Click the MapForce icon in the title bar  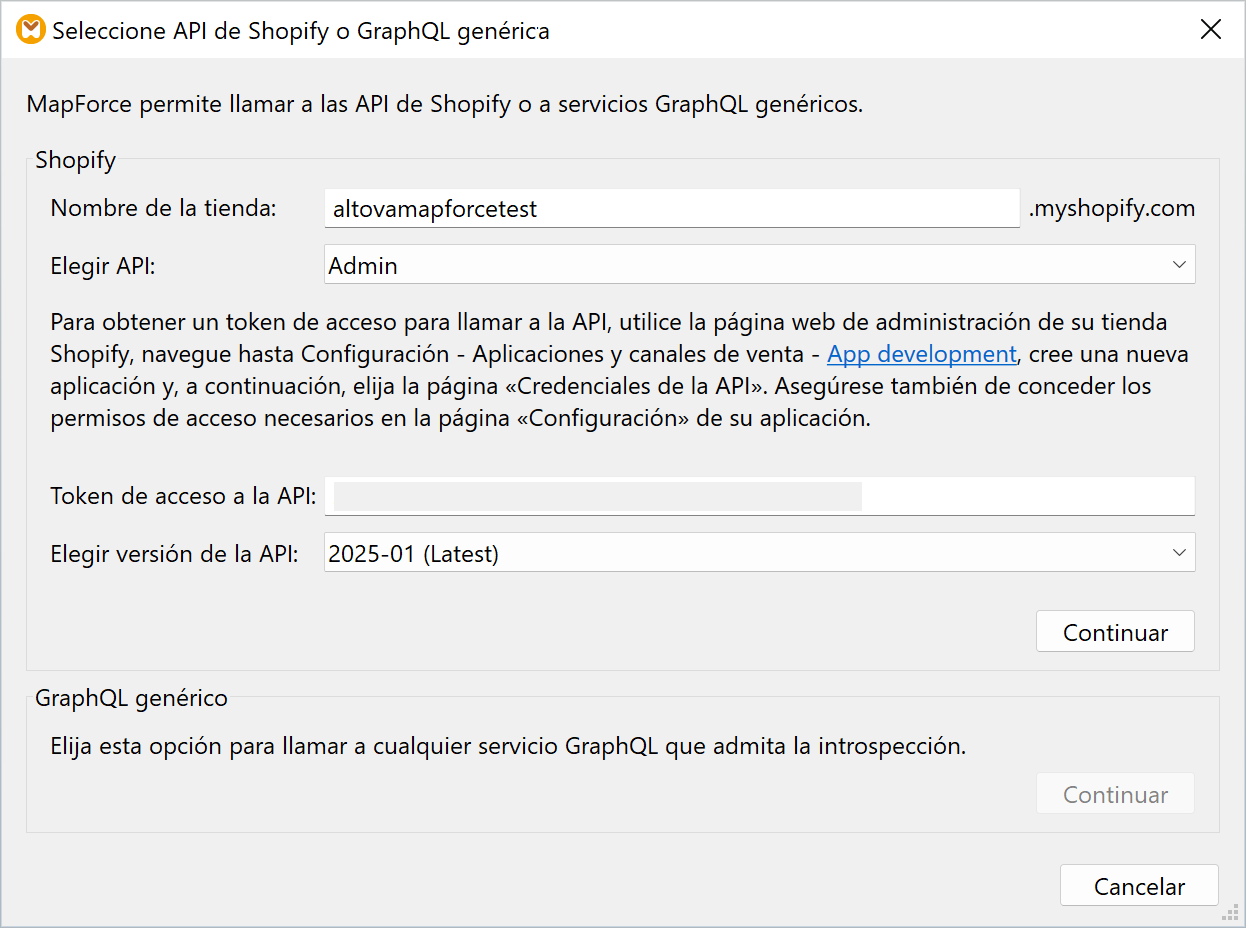pos(31,29)
